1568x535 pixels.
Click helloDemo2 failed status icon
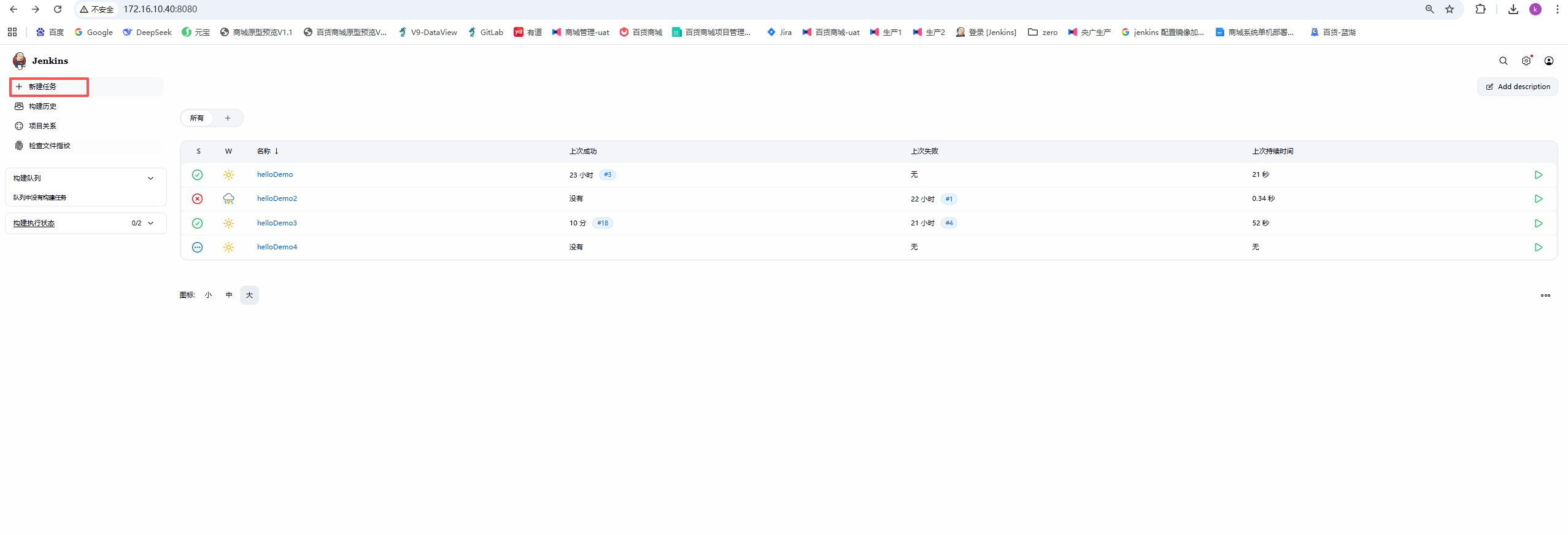pyautogui.click(x=198, y=199)
